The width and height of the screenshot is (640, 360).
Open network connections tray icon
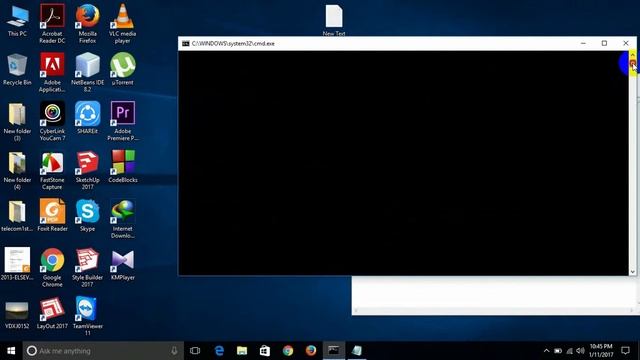(569, 351)
